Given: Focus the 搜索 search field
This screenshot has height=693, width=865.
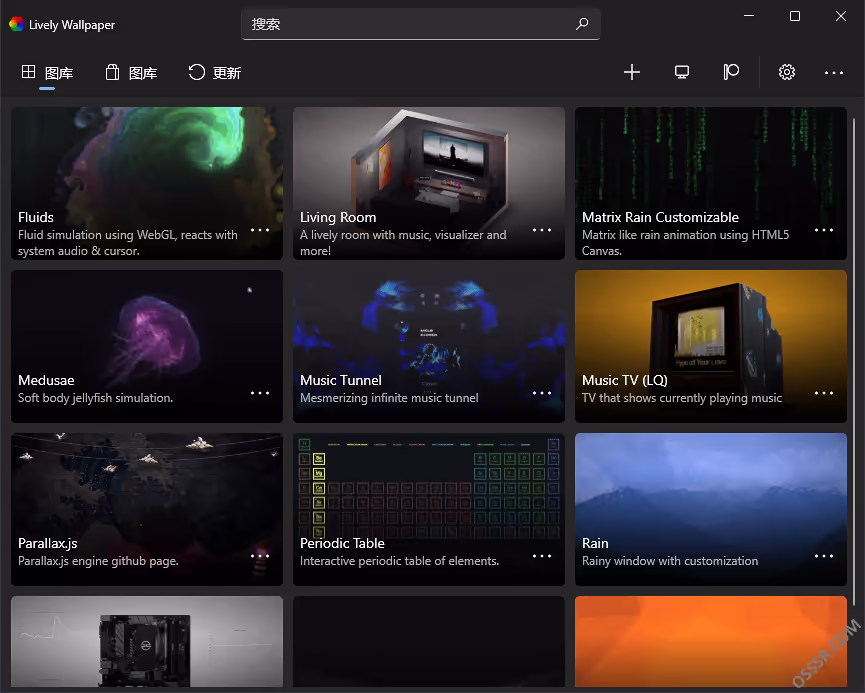Looking at the screenshot, I should point(420,24).
